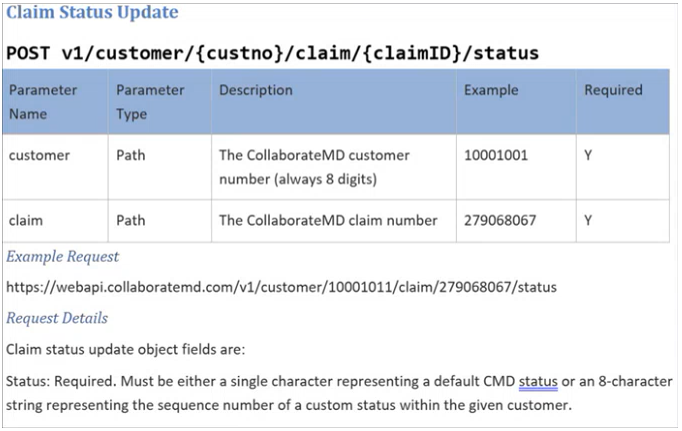682x431 pixels.
Task: Click the CollaborateMD claim number description
Action: [328, 221]
